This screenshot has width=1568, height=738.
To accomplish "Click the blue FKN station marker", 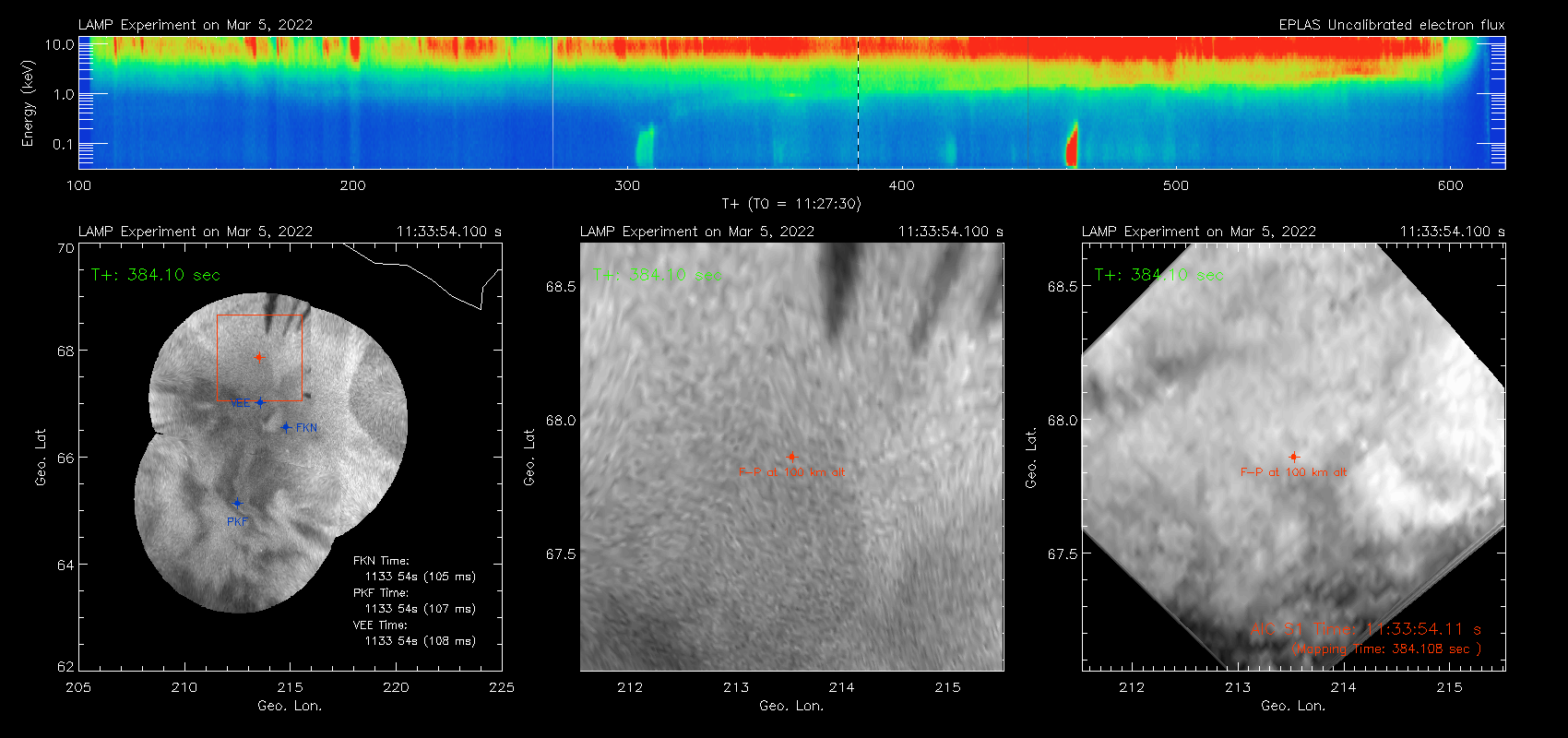I will [x=286, y=427].
